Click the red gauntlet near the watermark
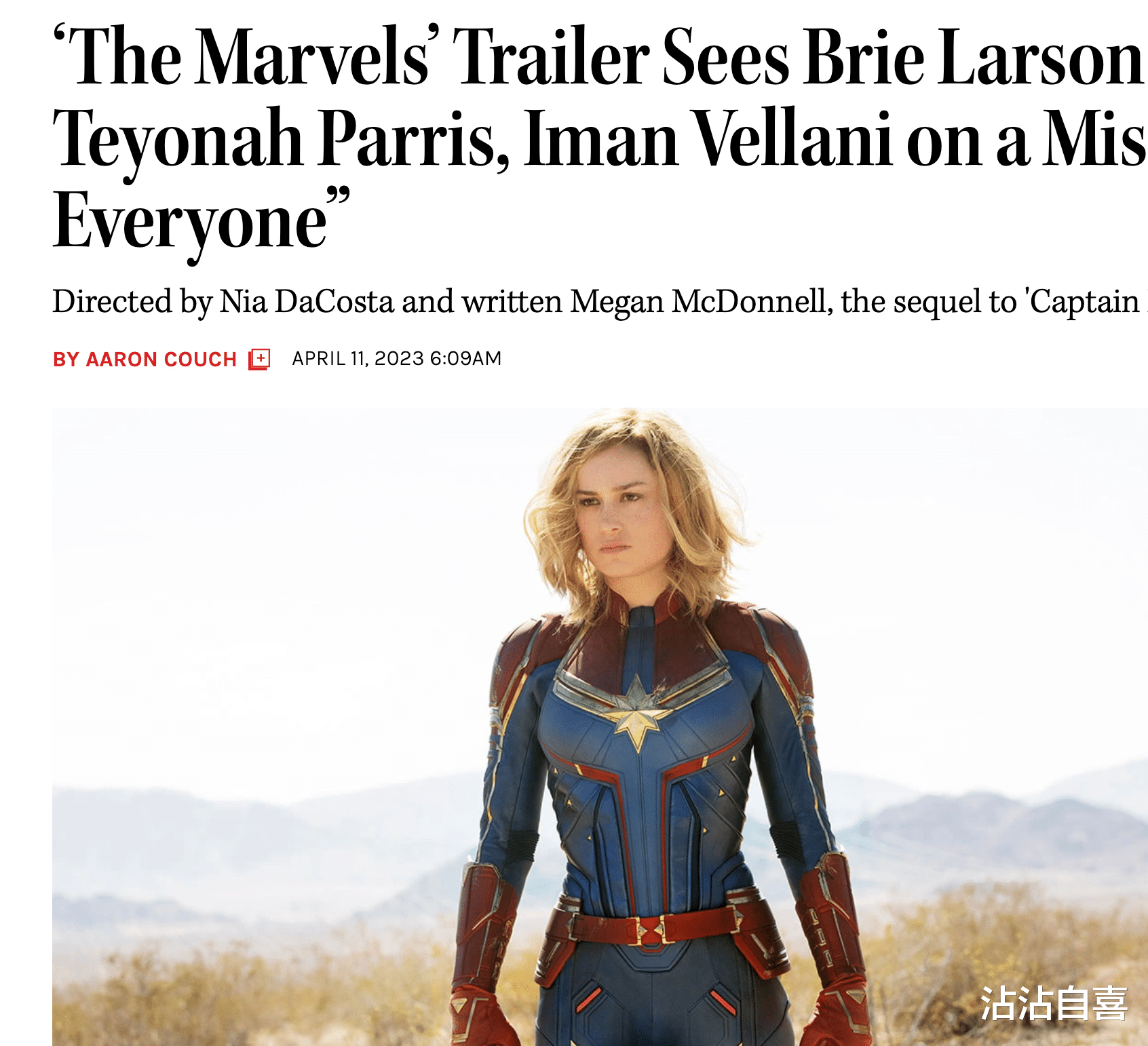Image resolution: width=1148 pixels, height=1046 pixels. [x=833, y=950]
